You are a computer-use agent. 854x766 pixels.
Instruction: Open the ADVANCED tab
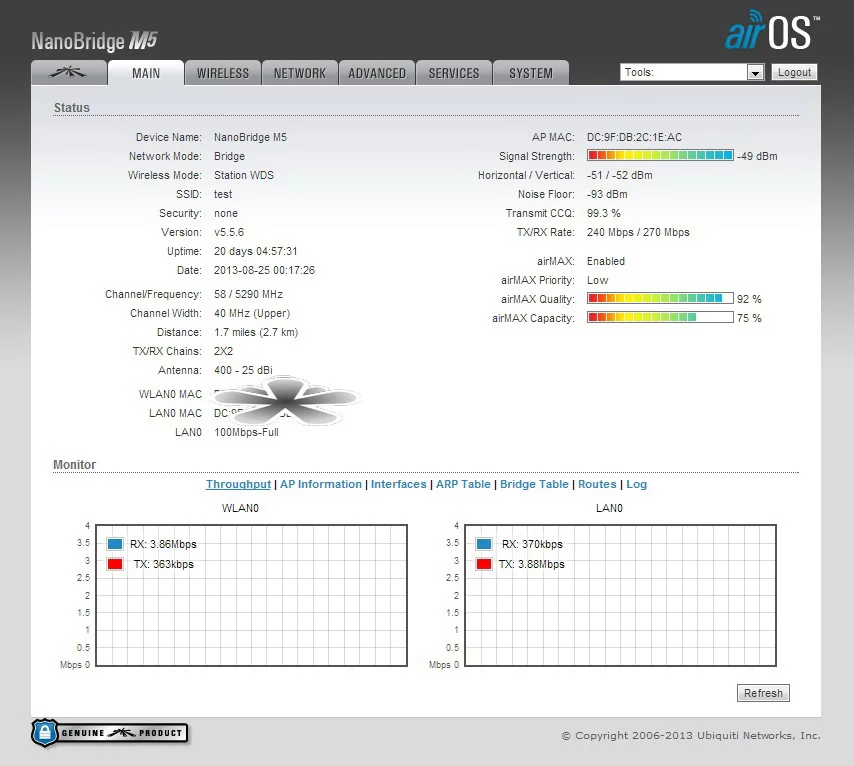(x=377, y=73)
